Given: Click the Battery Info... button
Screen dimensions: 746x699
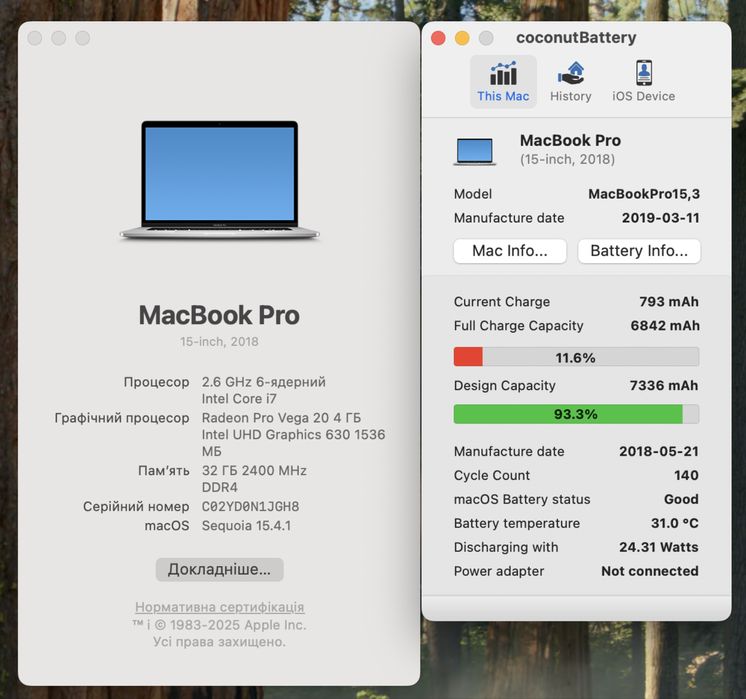Looking at the screenshot, I should click(x=639, y=251).
